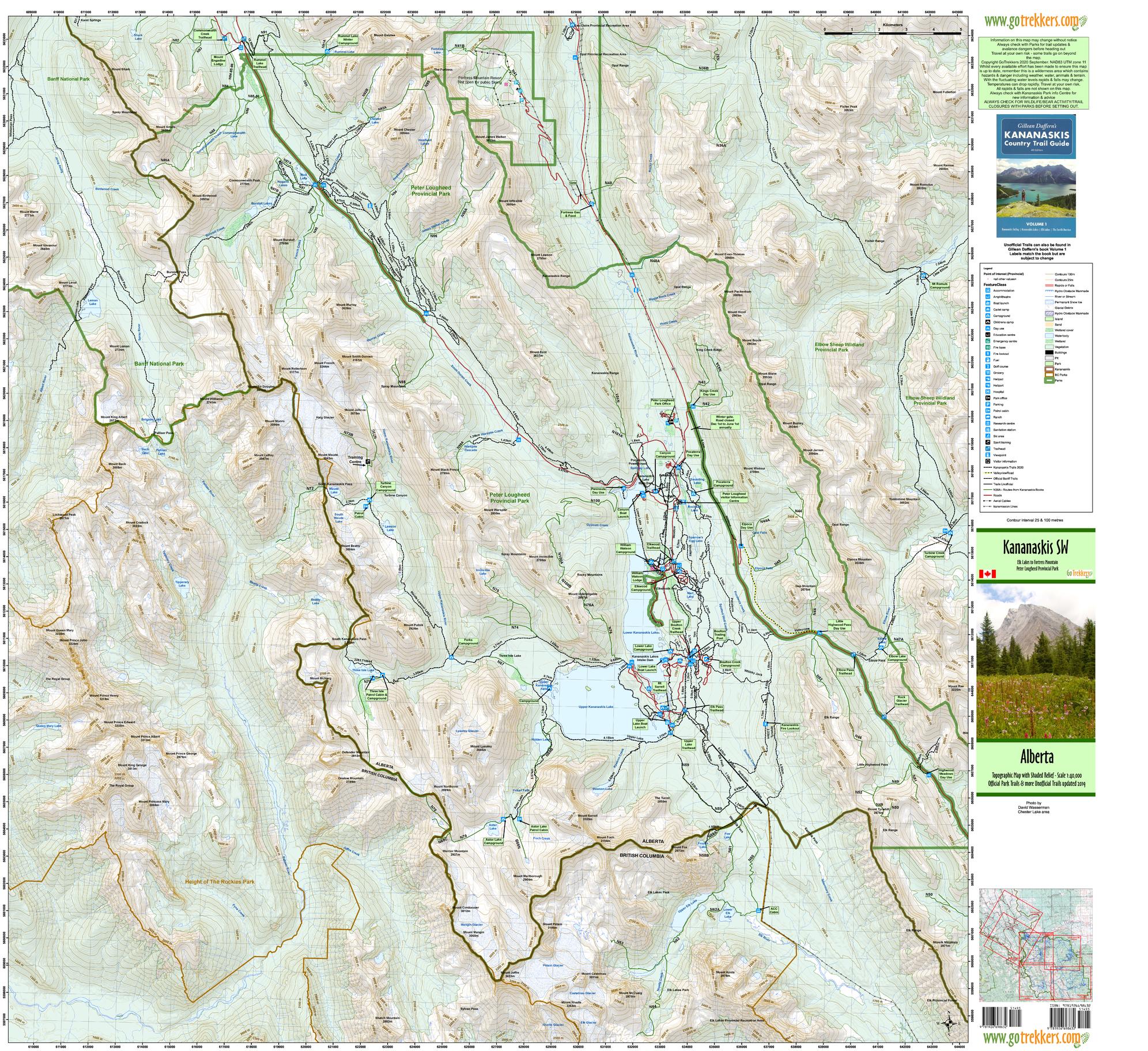This screenshot has height=1051, width=1148.
Task: Click the Campground icon in the legend
Action: pos(988,316)
